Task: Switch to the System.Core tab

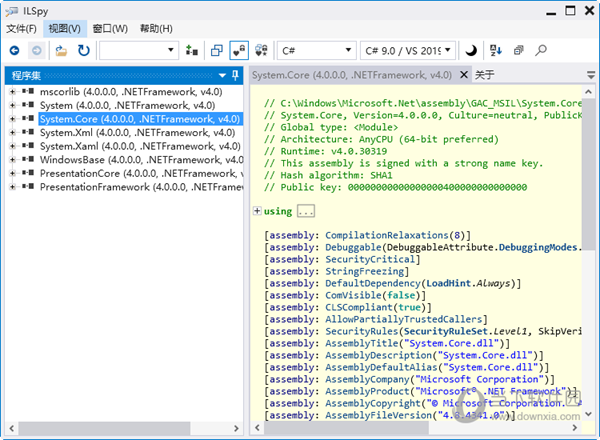Action: [x=352, y=75]
